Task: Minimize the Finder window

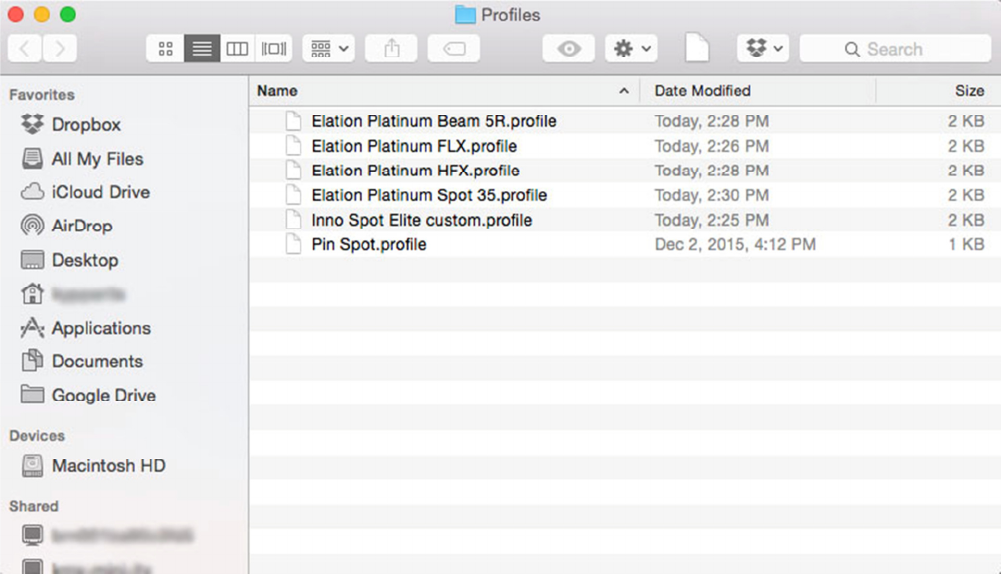Action: 42,15
